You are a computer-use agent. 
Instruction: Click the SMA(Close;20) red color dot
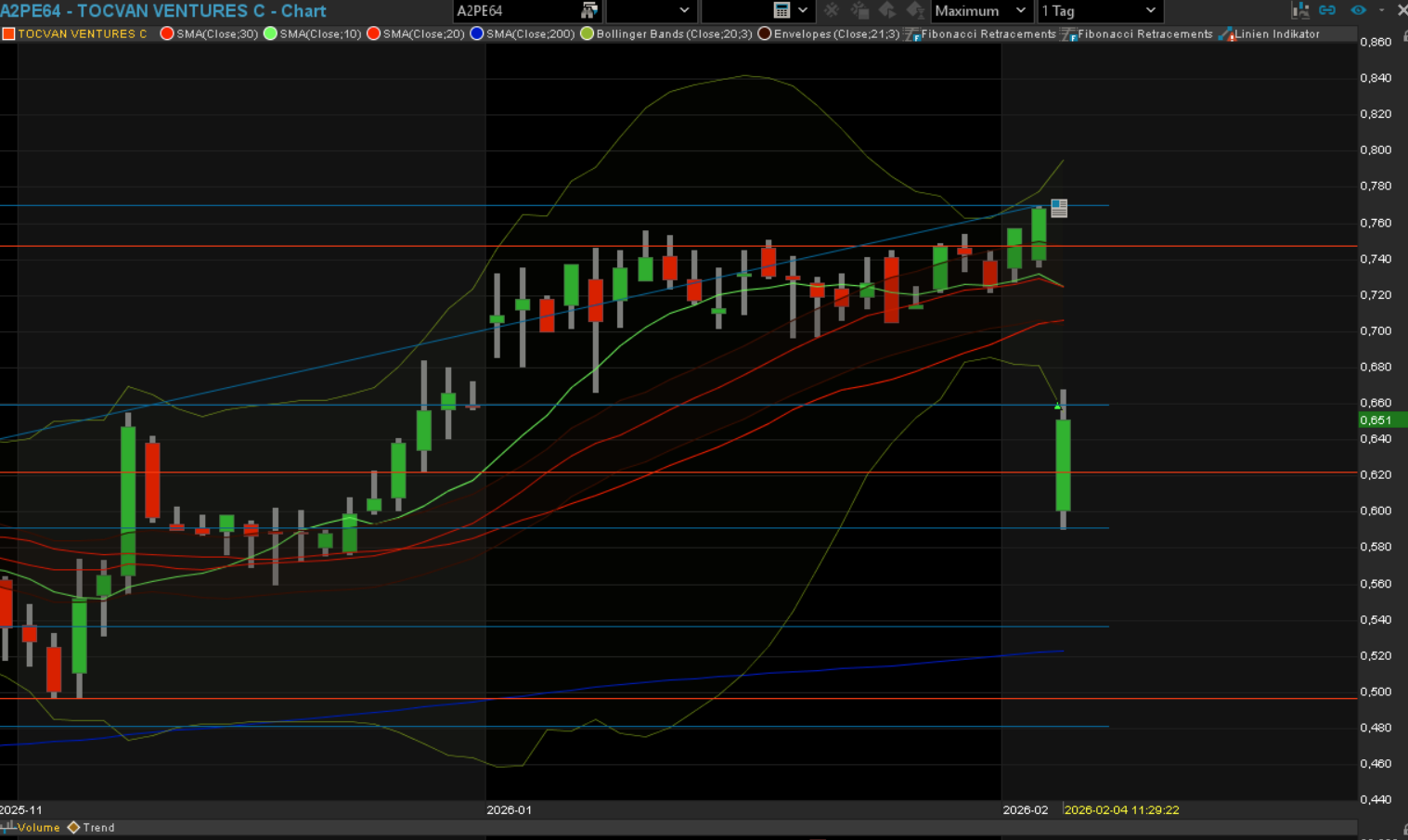pyautogui.click(x=373, y=33)
